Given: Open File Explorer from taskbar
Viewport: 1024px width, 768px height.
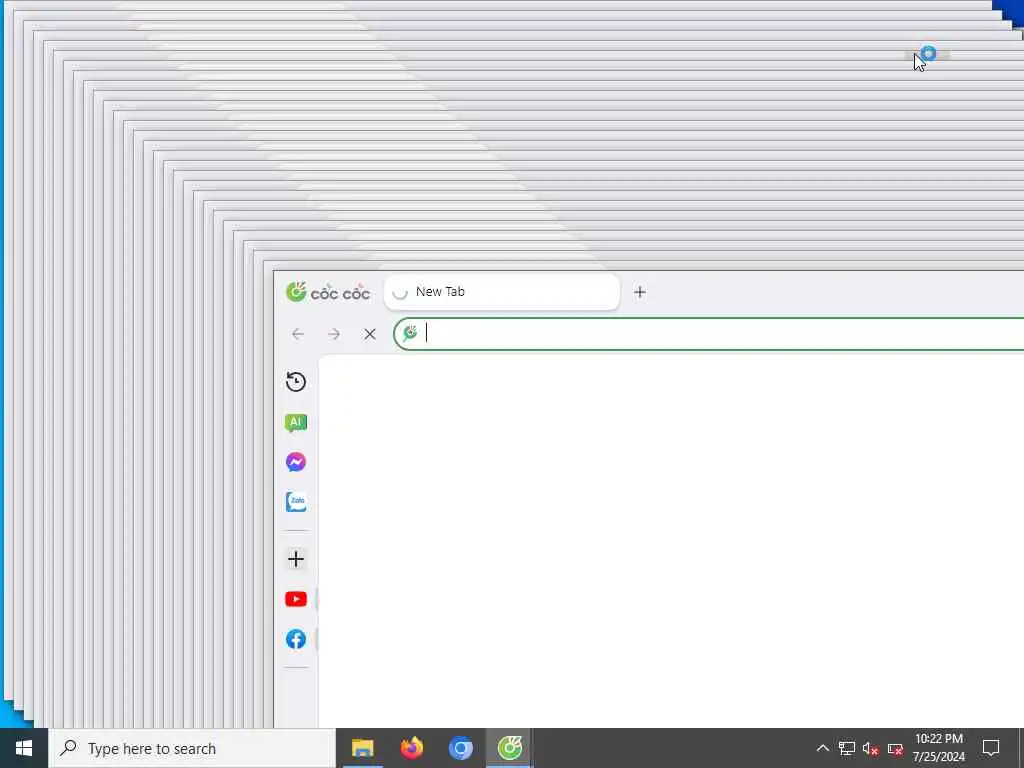Looking at the screenshot, I should click(x=362, y=748).
